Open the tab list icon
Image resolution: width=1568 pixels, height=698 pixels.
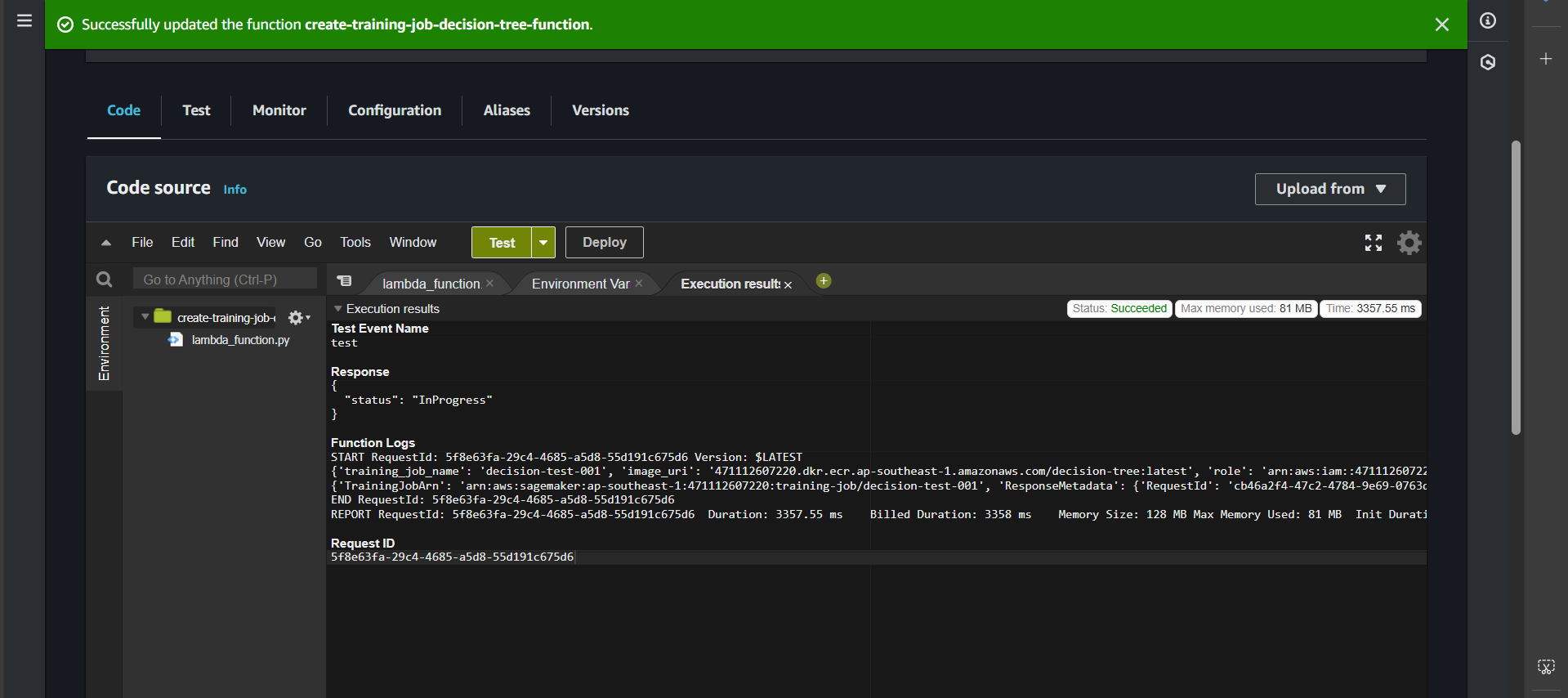(x=345, y=281)
